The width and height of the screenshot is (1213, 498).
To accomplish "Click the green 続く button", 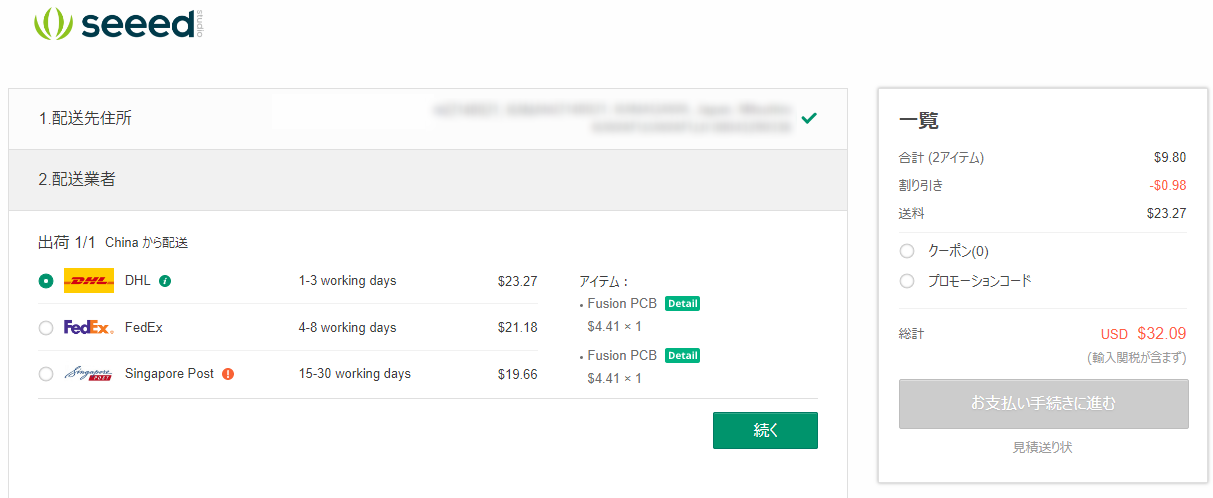I will tap(765, 430).
